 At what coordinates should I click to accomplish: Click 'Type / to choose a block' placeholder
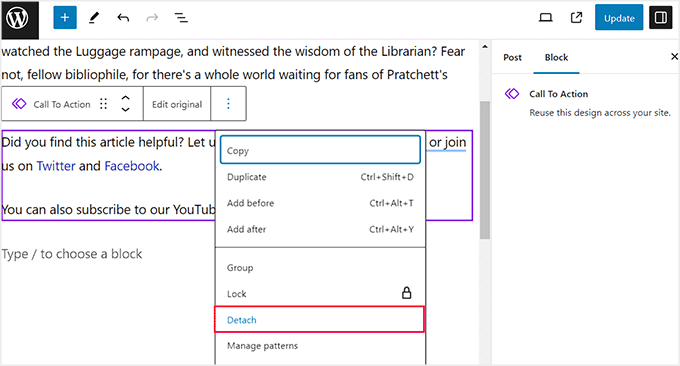[x=72, y=254]
